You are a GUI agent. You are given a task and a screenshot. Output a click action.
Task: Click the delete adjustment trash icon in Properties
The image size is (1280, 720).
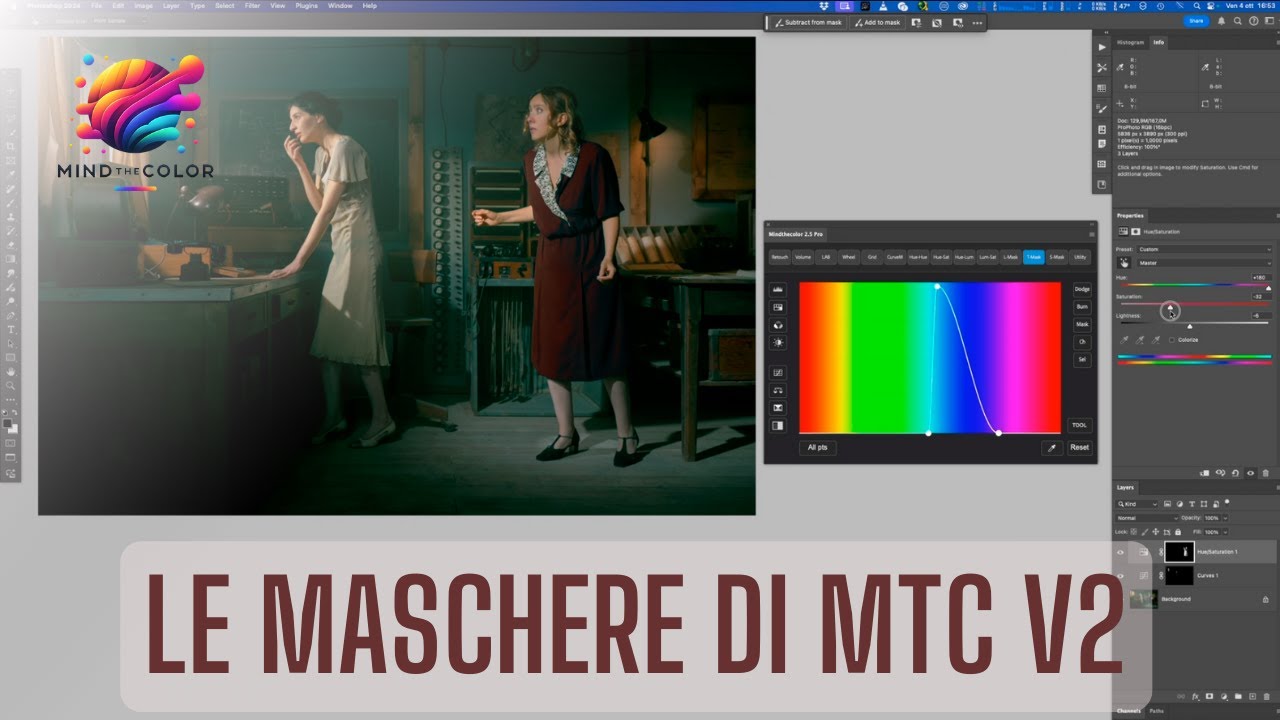[1265, 473]
